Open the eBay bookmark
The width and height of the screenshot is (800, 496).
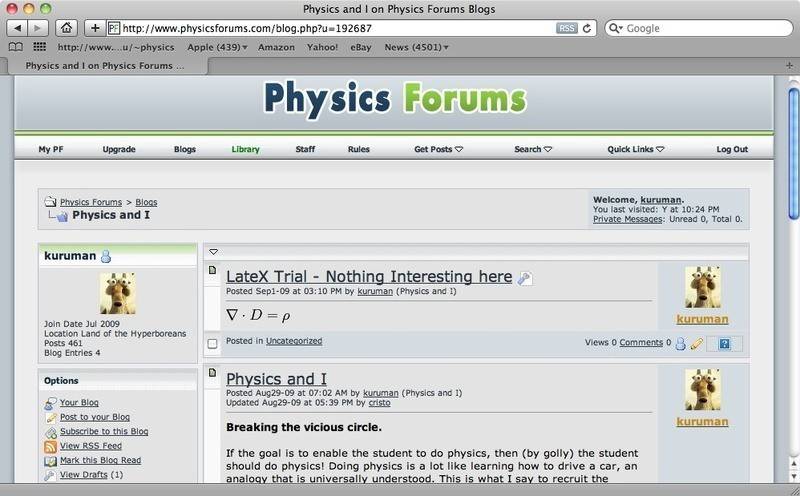[361, 47]
